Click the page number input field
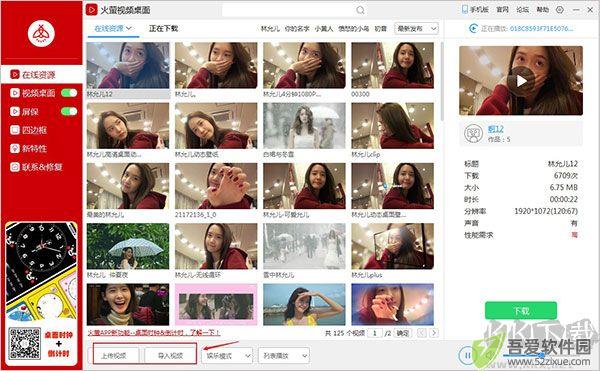This screenshot has height=371, width=600. pyautogui.click(x=375, y=333)
